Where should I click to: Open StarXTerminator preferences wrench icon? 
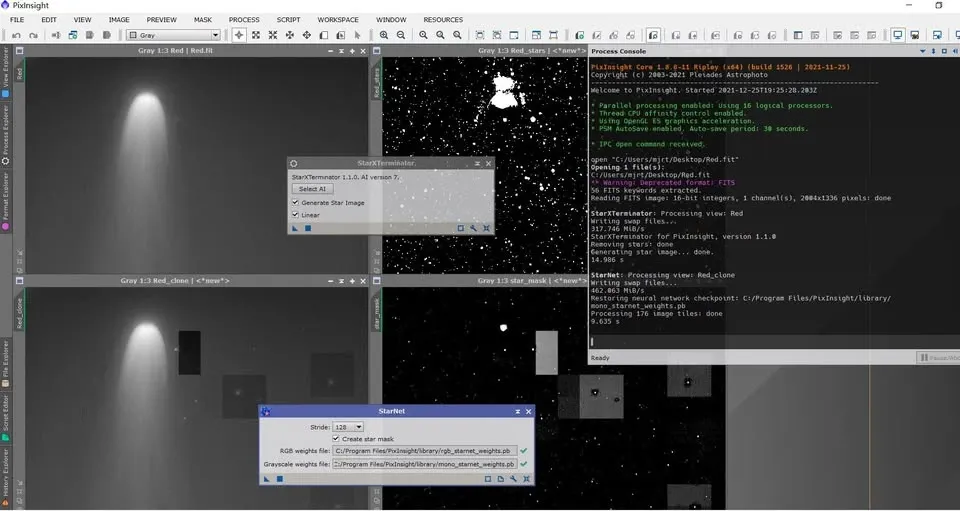[473, 228]
